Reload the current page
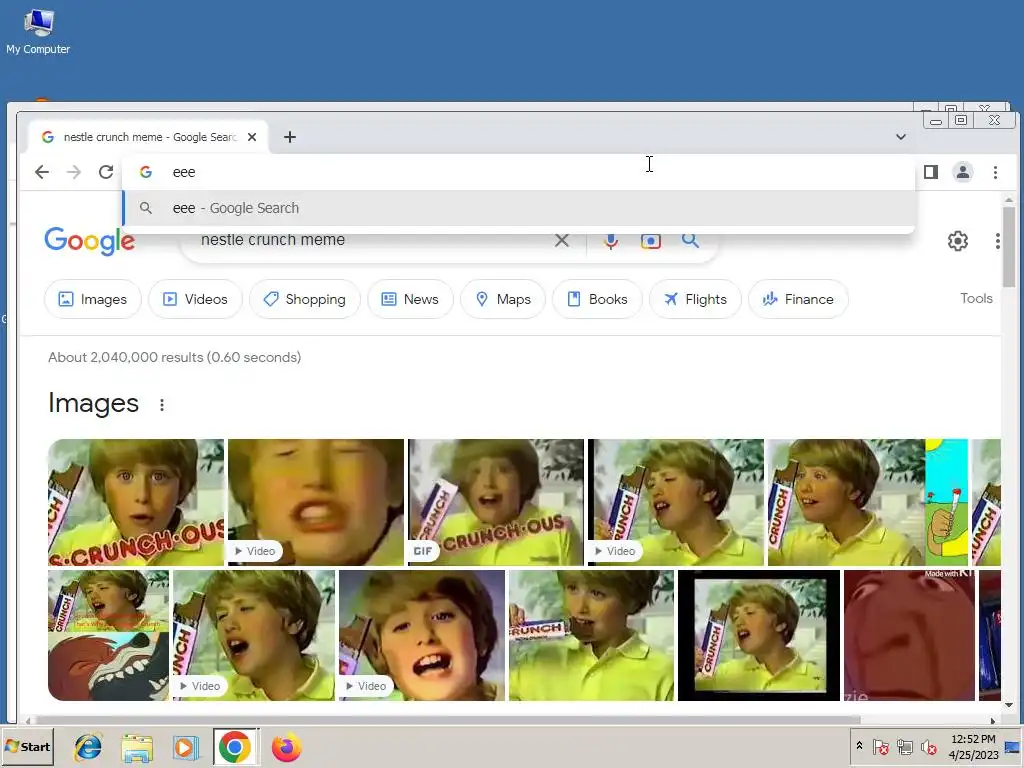The width and height of the screenshot is (1024, 768). point(106,172)
